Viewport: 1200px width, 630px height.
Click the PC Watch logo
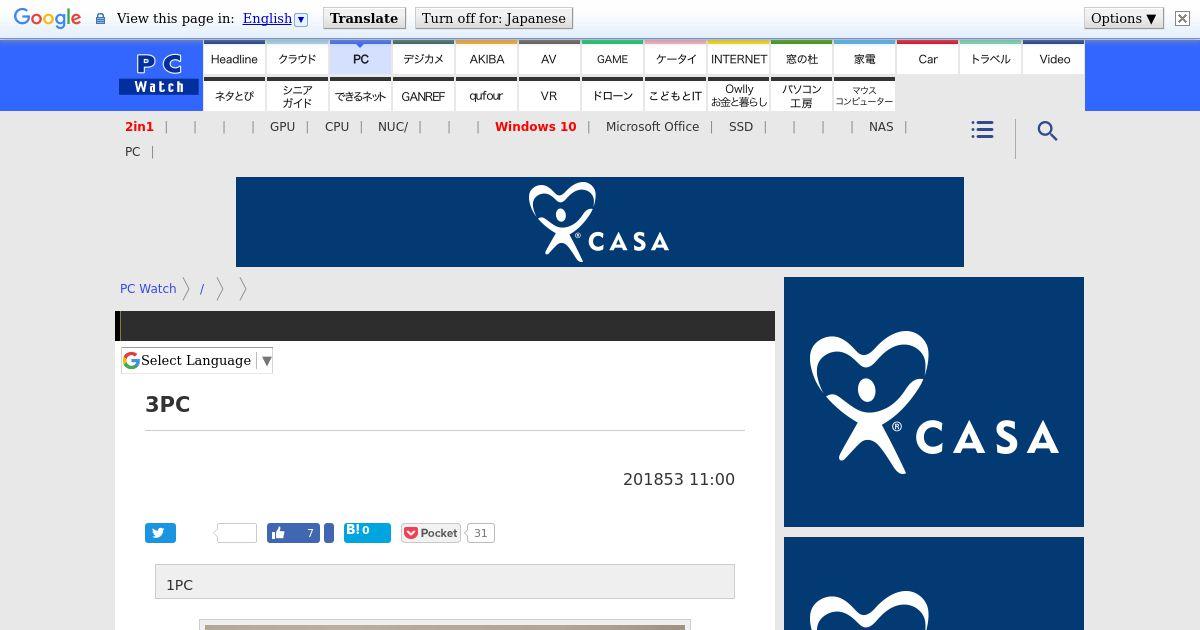[x=159, y=75]
